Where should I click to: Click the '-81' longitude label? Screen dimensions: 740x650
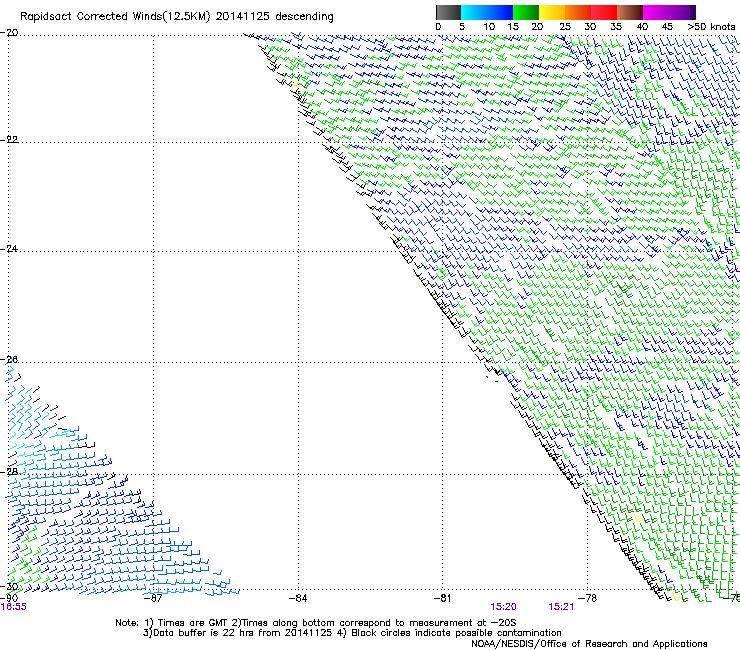coord(443,598)
